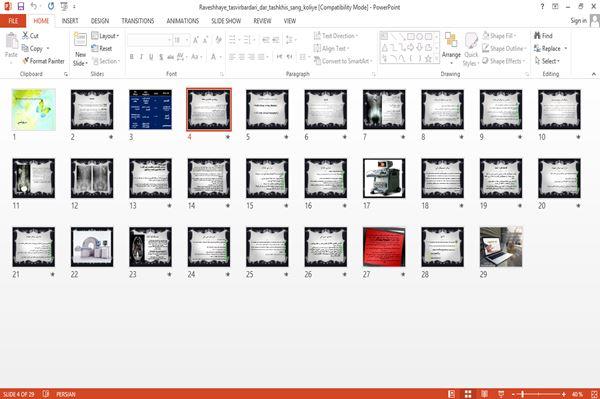Click Convert to SmartArt
The height and width of the screenshot is (399, 600).
point(343,61)
